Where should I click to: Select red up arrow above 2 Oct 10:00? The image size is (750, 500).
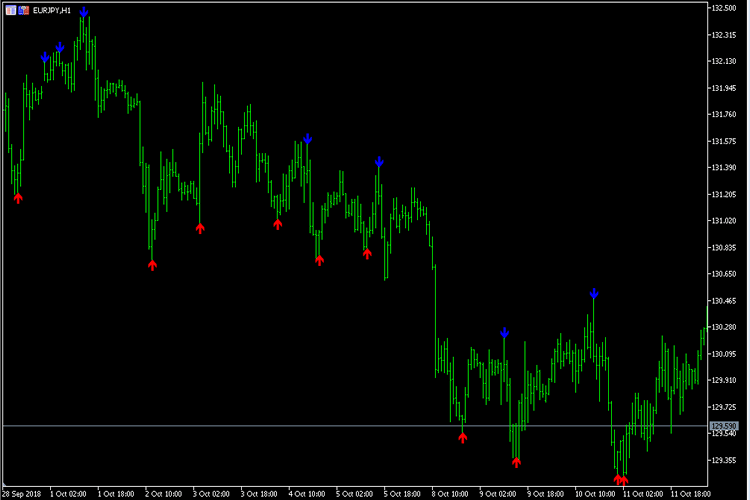[152, 265]
